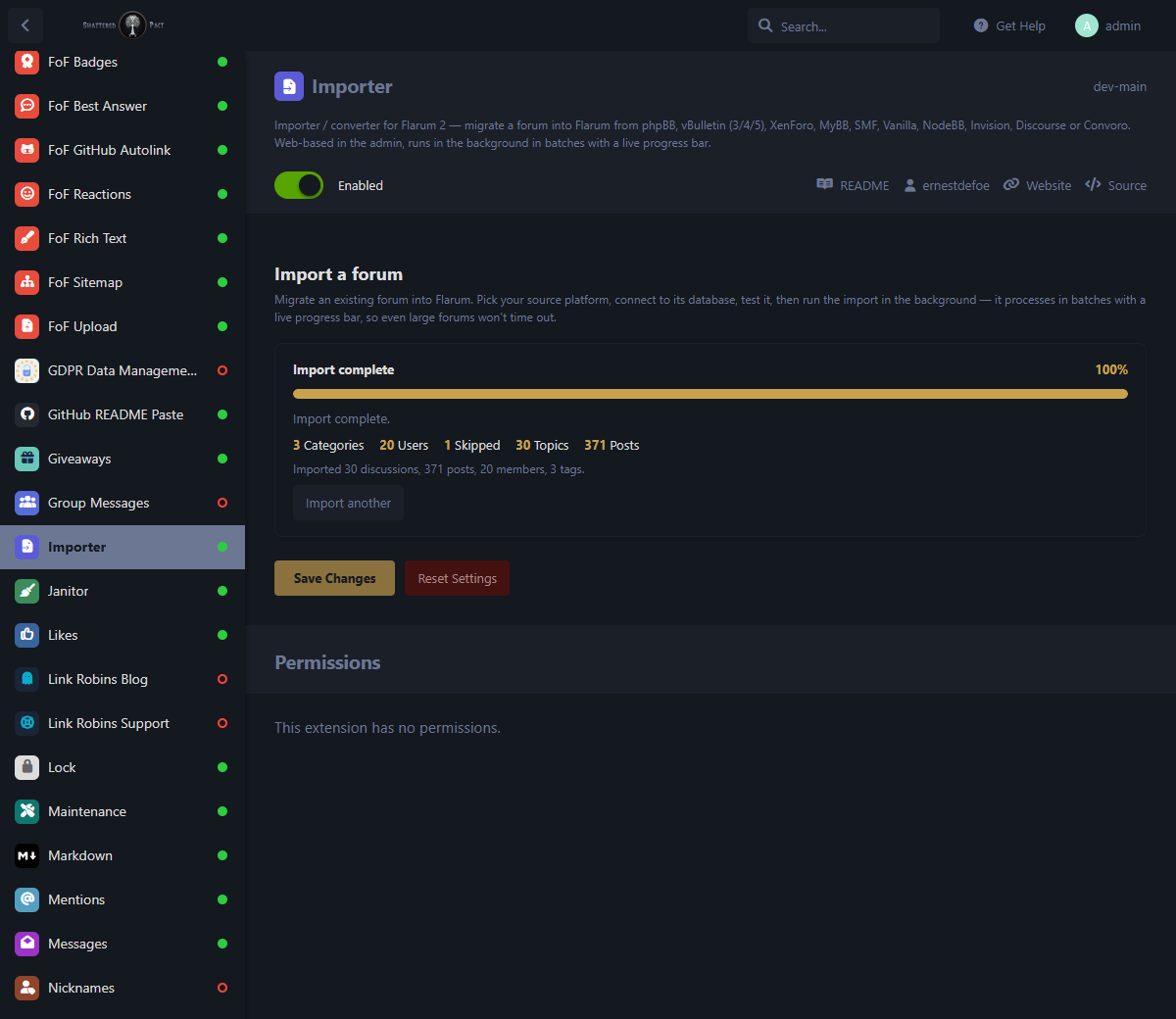Screen dimensions: 1176x1019
Task: Click the '1 Skipped' import statistic
Action: [x=472, y=445]
